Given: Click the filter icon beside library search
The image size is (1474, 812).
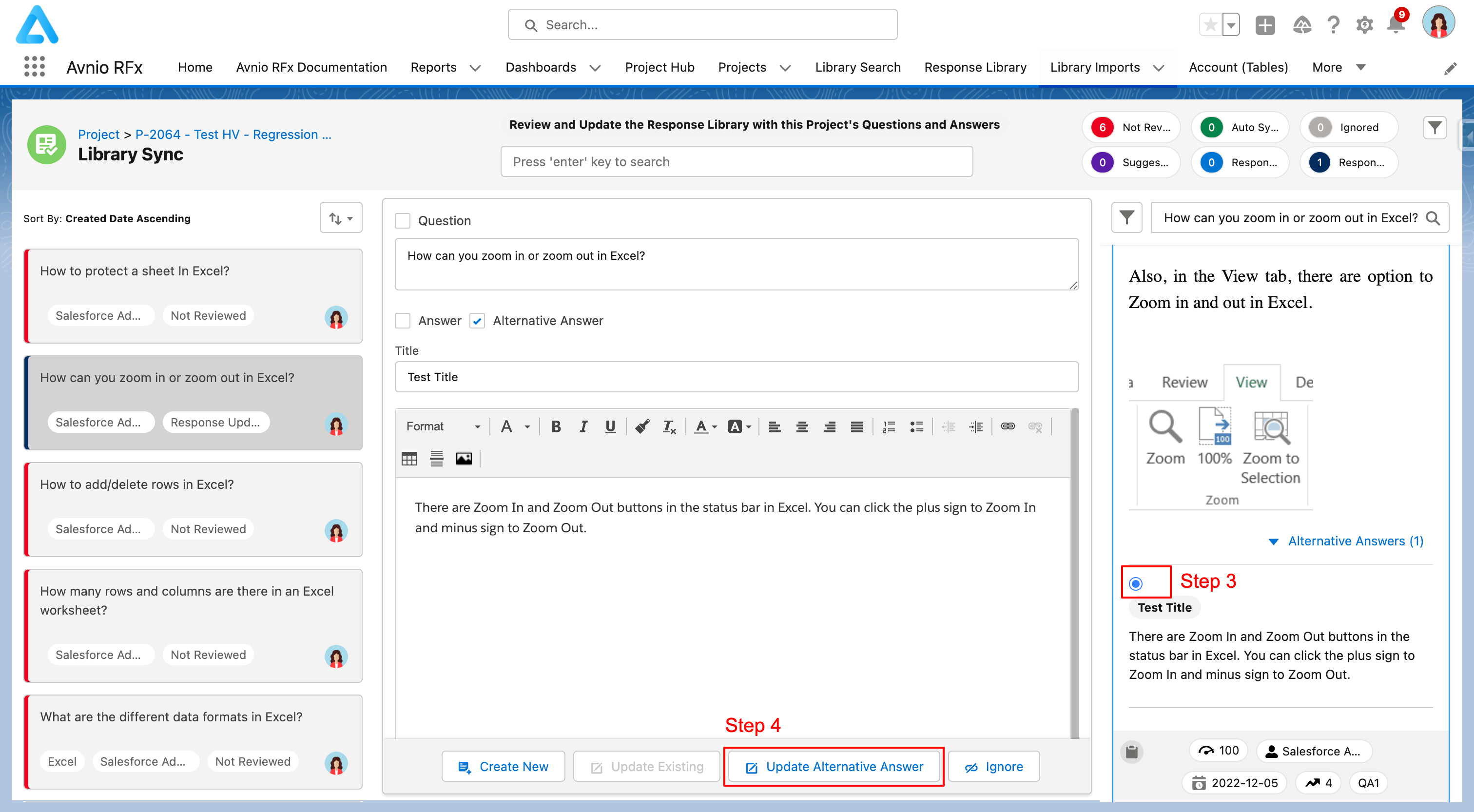Looking at the screenshot, I should (x=1126, y=217).
